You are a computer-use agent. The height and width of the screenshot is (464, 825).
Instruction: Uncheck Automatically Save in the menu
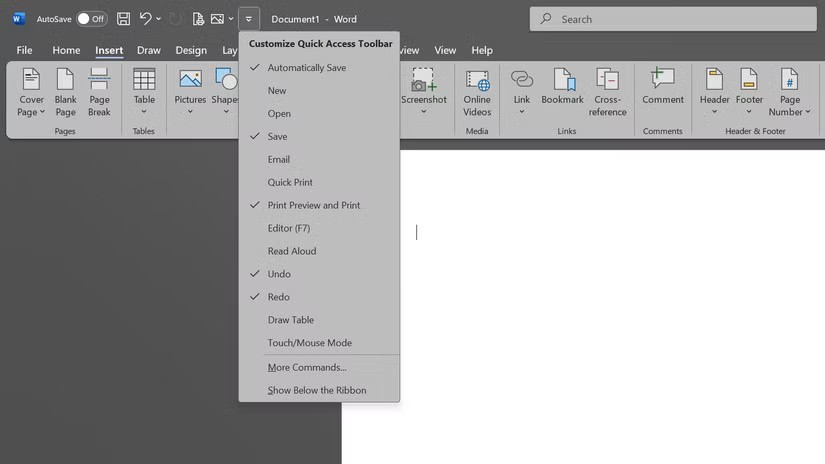click(x=306, y=68)
